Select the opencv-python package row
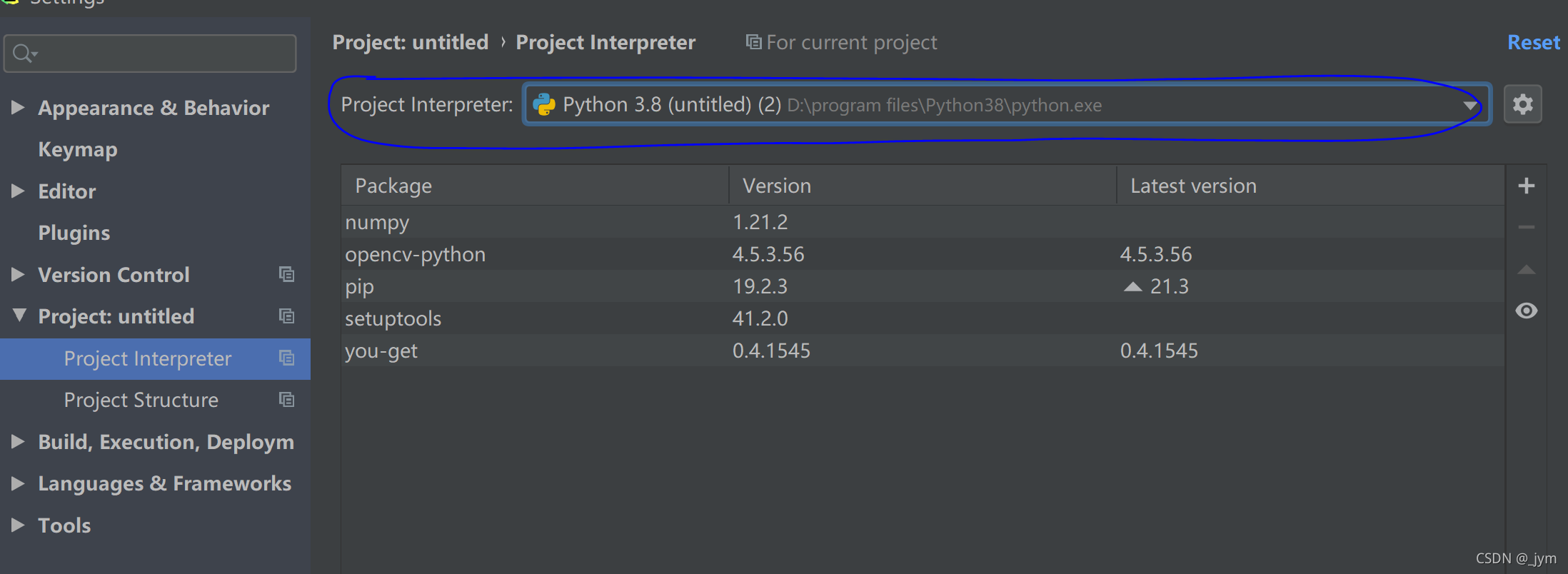The height and width of the screenshot is (574, 1568). click(416, 255)
